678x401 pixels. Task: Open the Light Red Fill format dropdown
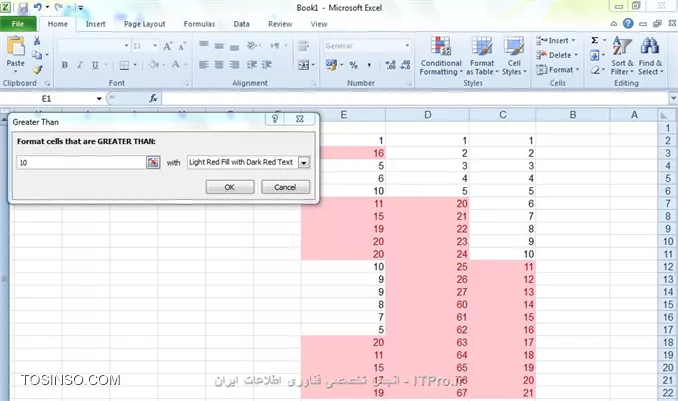pos(304,163)
